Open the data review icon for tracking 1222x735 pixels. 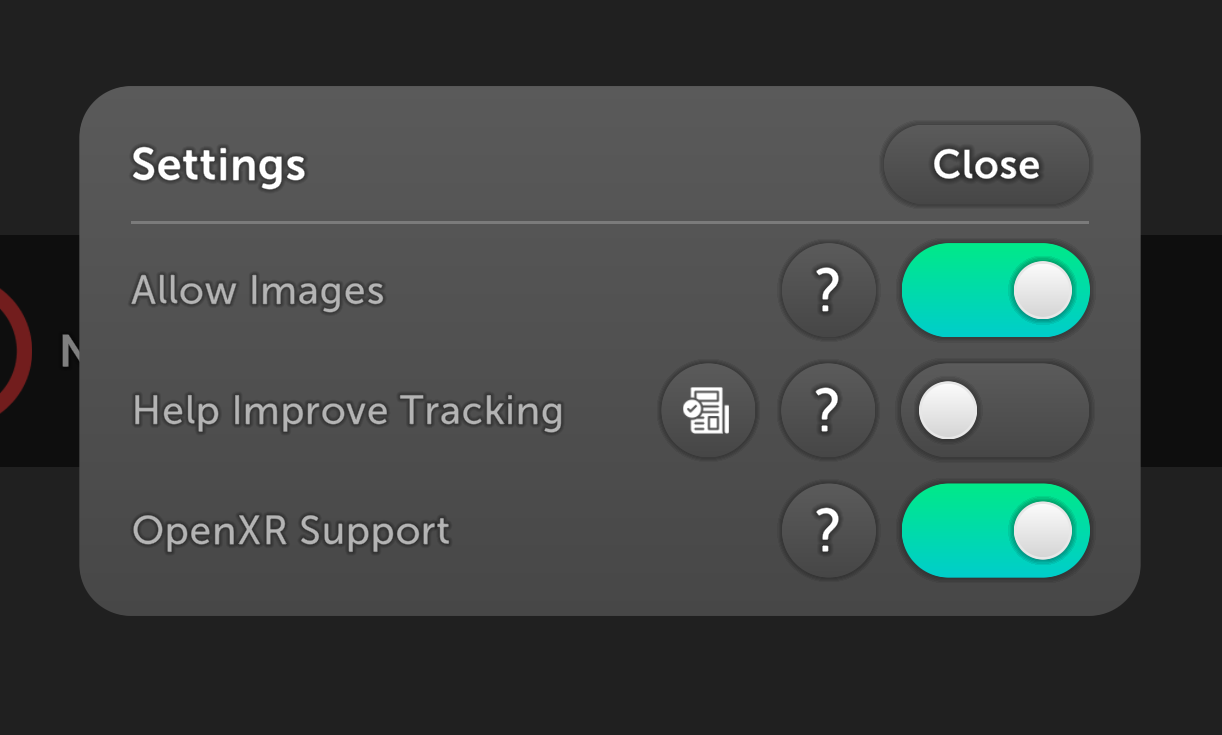pos(708,411)
